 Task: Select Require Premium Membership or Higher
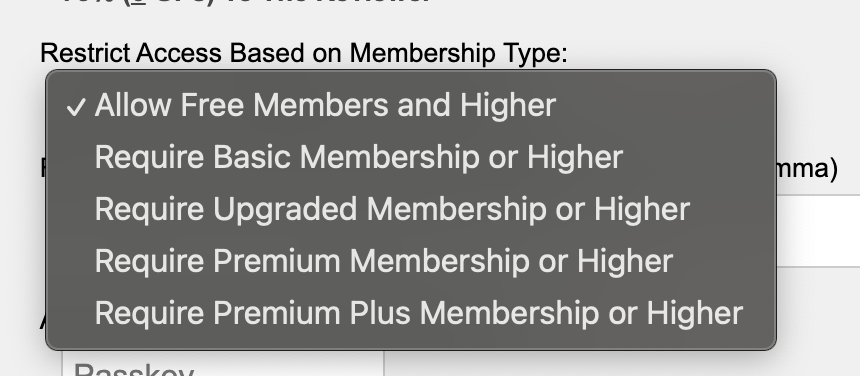(411, 261)
